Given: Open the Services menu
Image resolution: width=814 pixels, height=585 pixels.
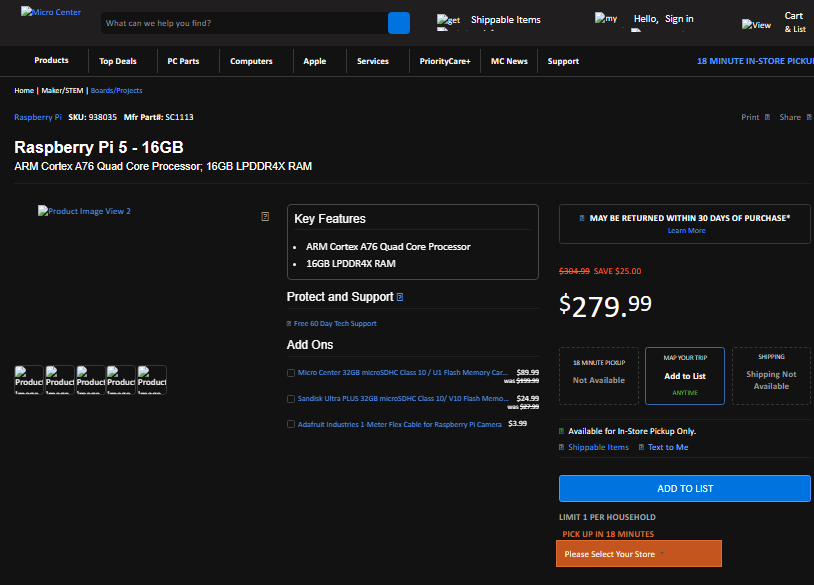Looking at the screenshot, I should click(373, 61).
